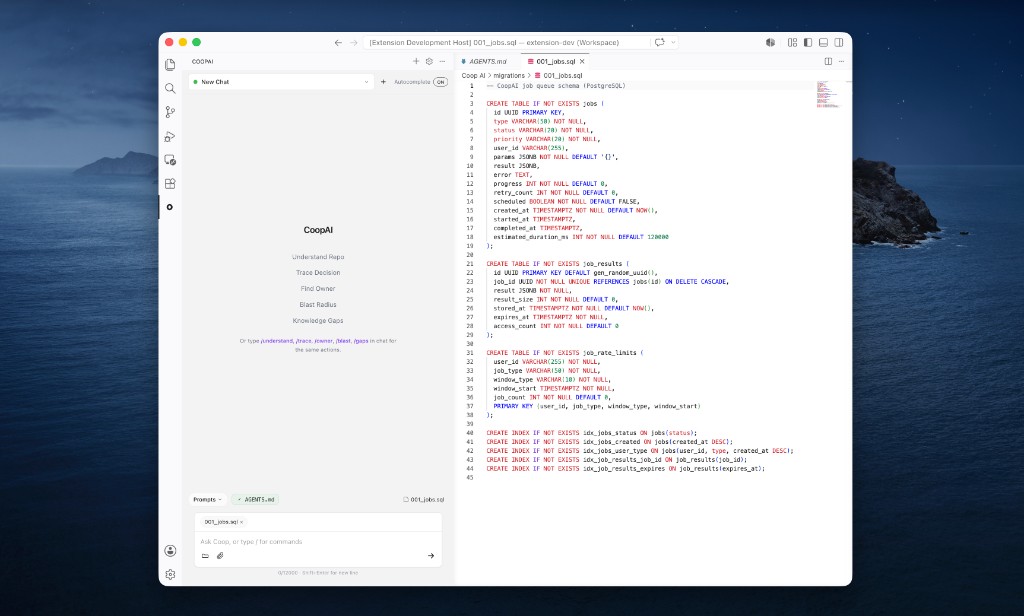Switch to the AGENTS.md editor tab

[x=484, y=61]
